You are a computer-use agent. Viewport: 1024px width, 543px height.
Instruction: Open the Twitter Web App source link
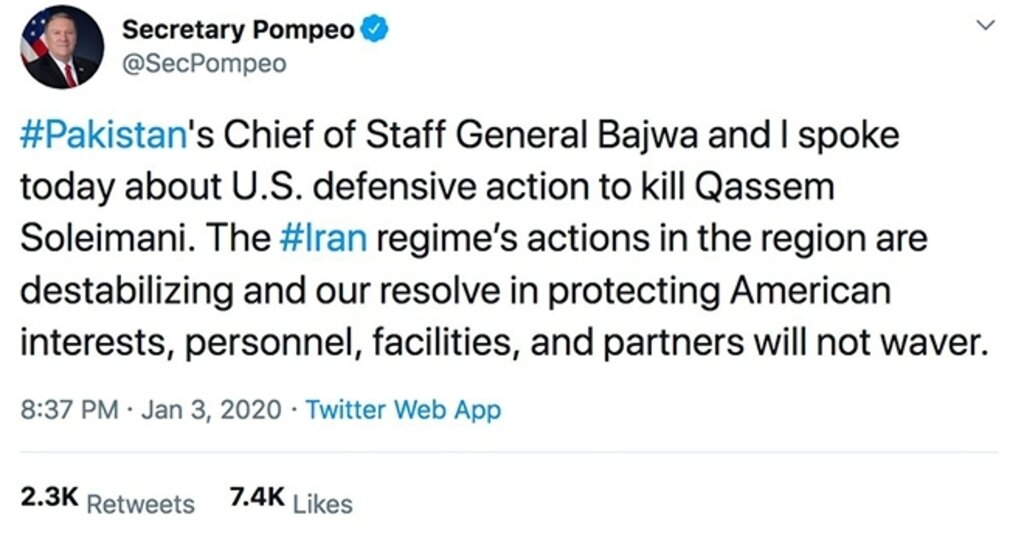[402, 409]
